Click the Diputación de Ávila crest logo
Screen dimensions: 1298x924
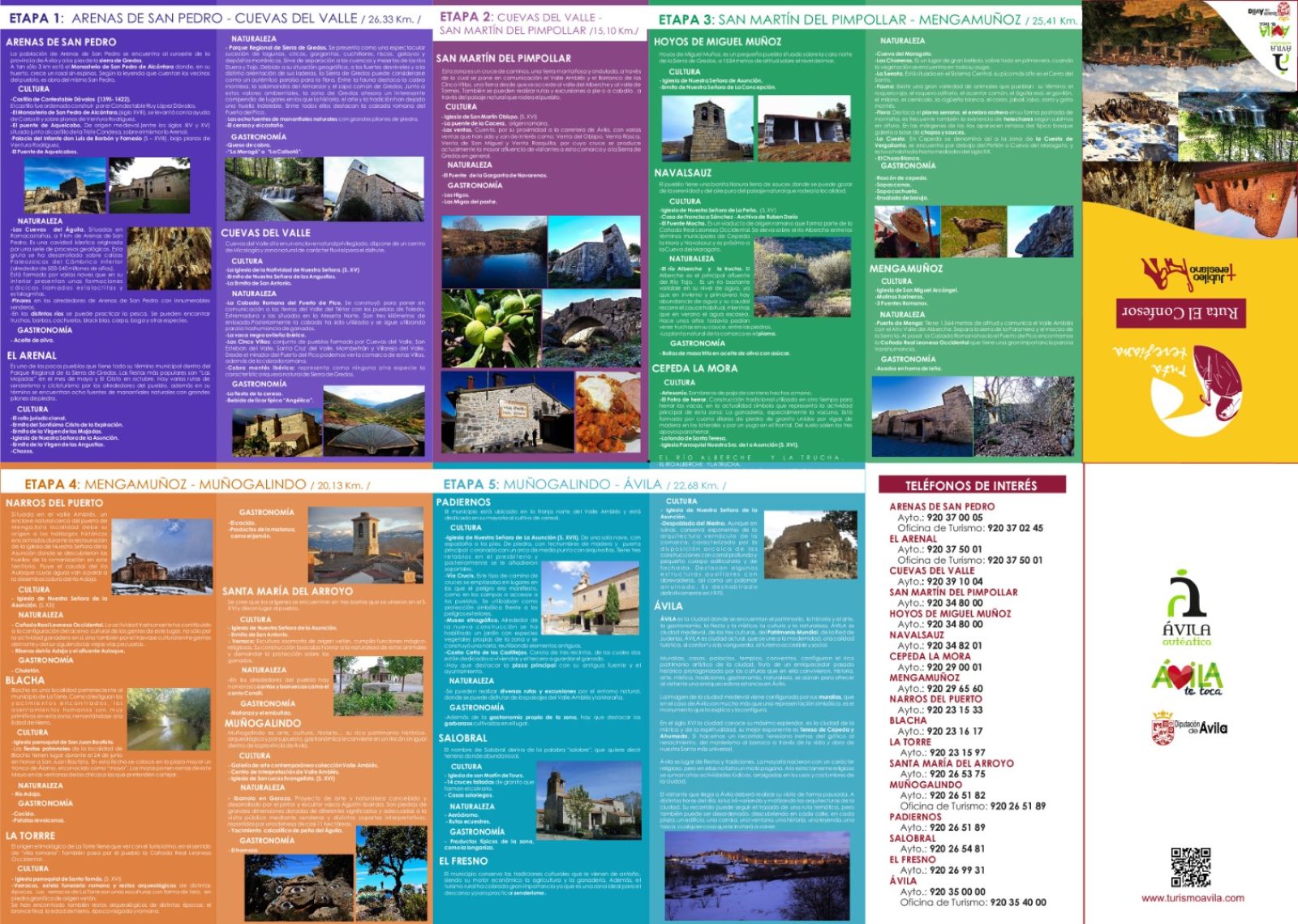pos(1189,728)
